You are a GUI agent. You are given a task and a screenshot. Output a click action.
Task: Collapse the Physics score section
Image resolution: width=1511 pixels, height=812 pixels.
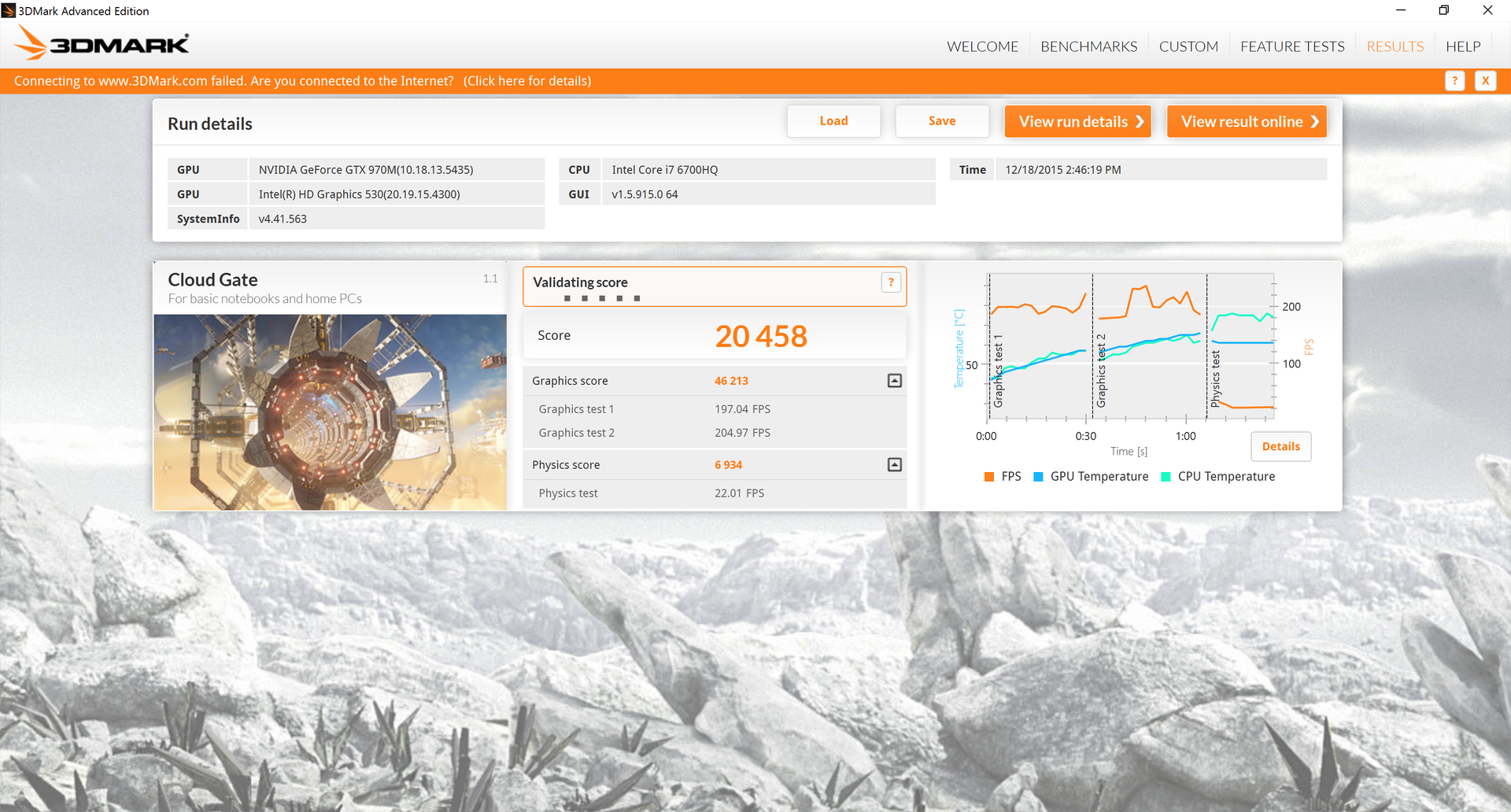click(x=895, y=465)
